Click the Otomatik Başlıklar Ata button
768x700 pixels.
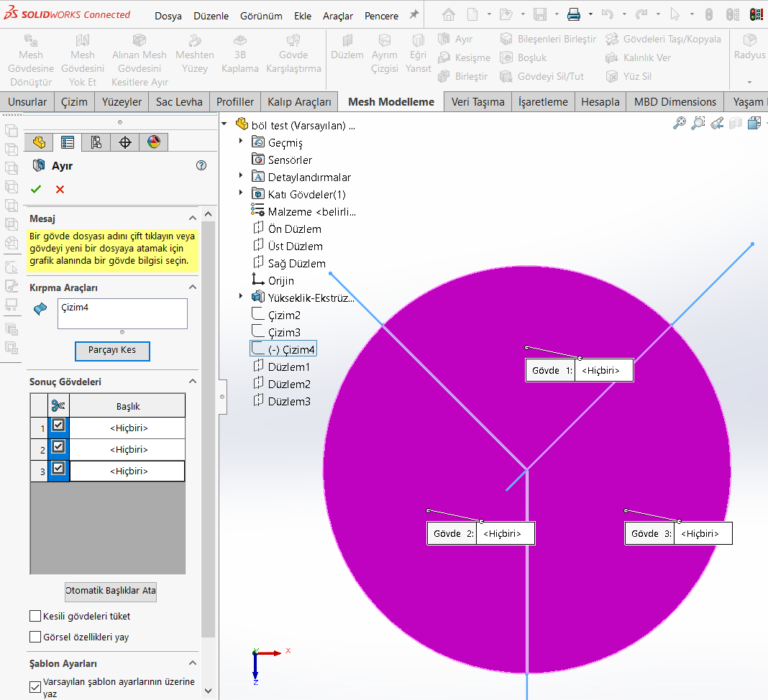(x=111, y=590)
